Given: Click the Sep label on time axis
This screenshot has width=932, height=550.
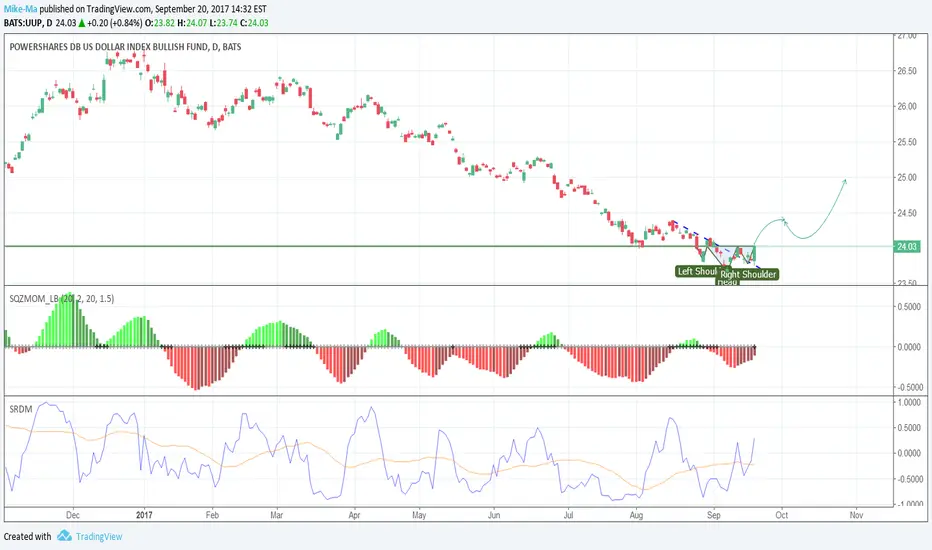Looking at the screenshot, I should click(714, 515).
